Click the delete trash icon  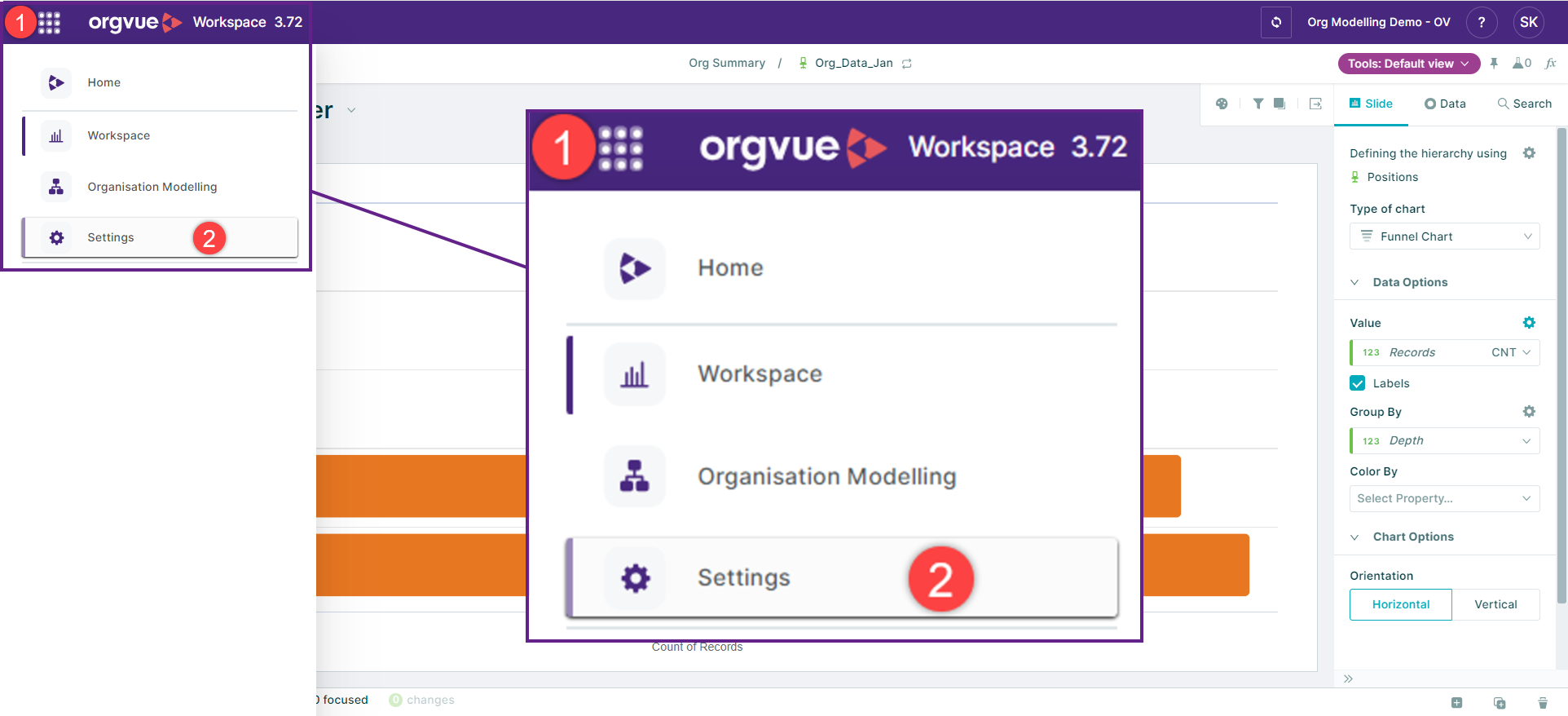(x=1543, y=702)
